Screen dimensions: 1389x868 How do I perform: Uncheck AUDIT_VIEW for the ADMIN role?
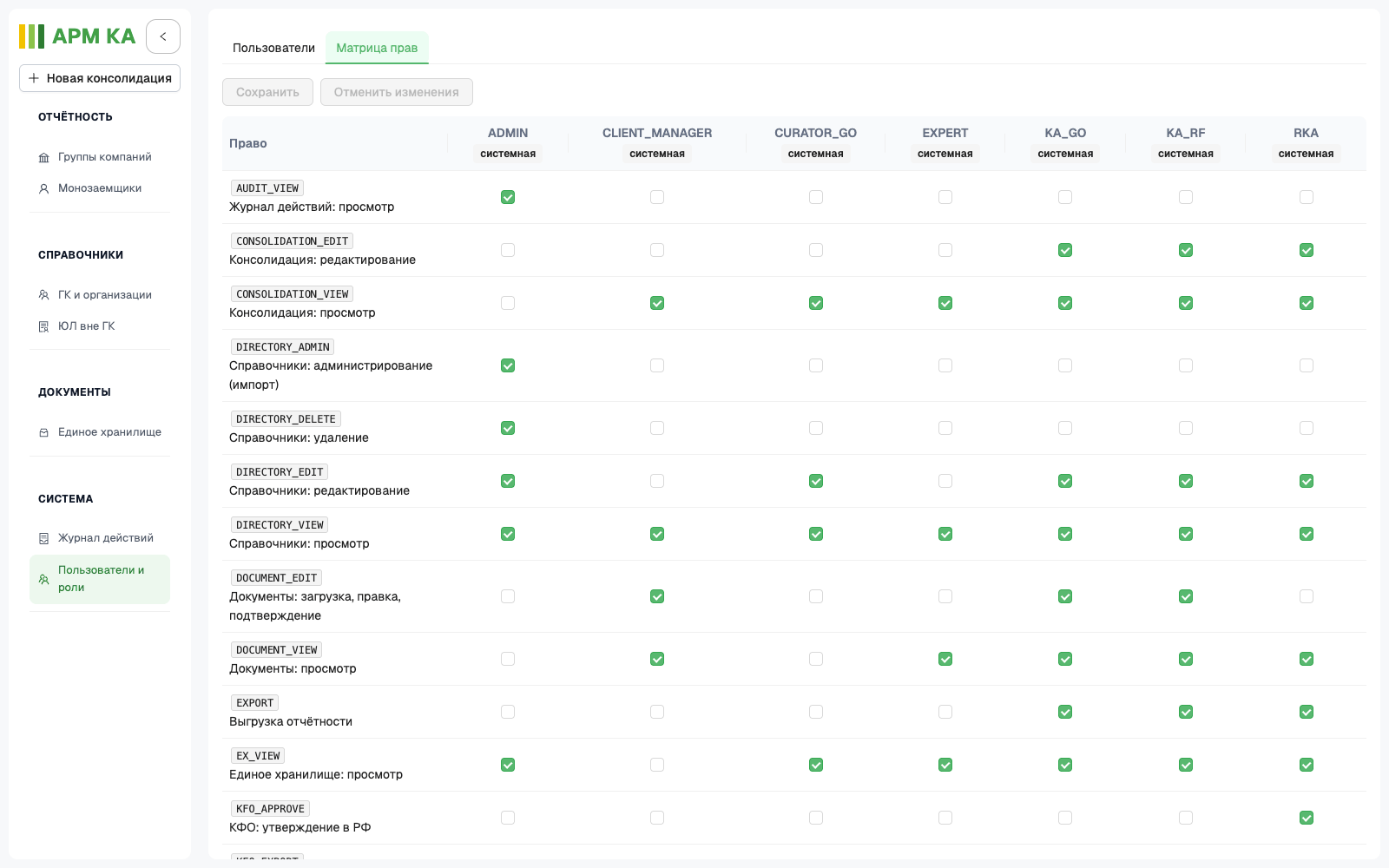(508, 197)
